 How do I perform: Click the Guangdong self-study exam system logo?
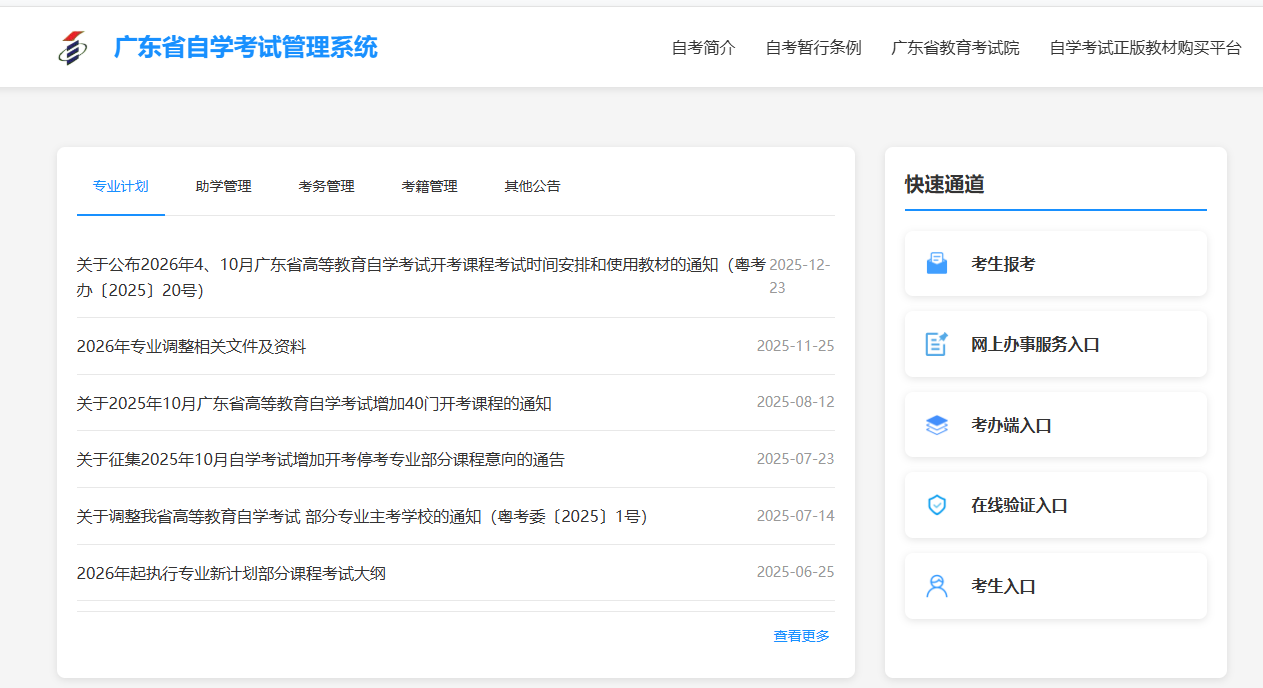click(73, 47)
